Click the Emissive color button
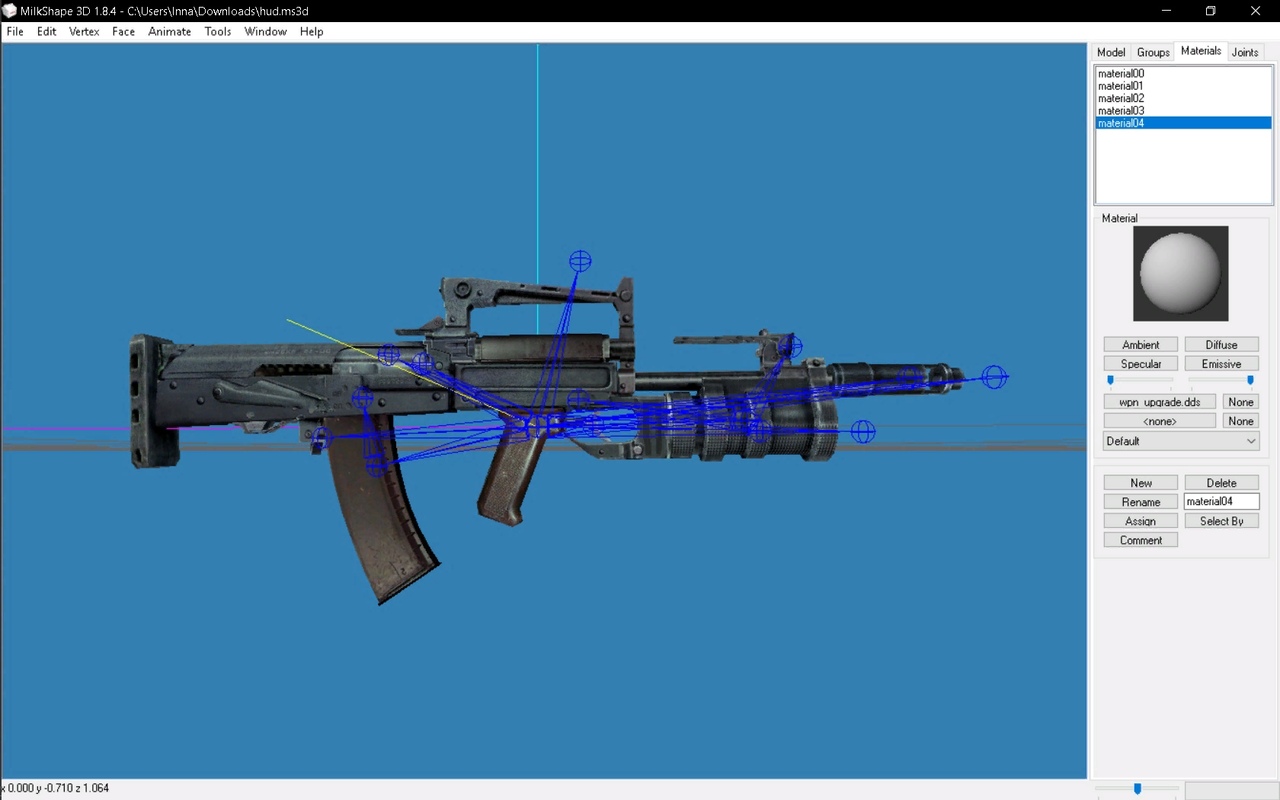The width and height of the screenshot is (1280, 800). 1221,364
